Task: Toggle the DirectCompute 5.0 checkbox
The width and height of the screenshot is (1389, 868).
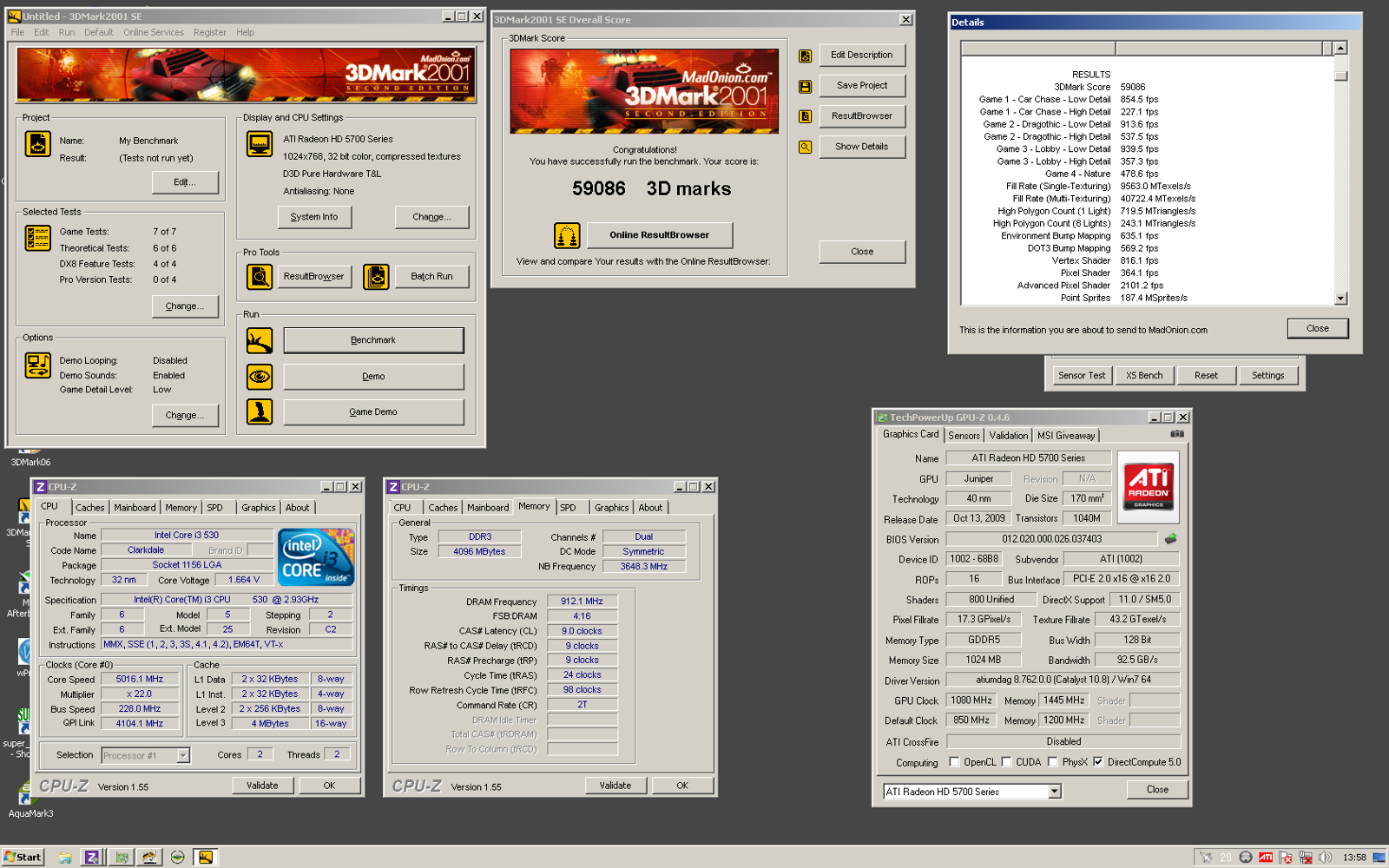Action: (1098, 762)
